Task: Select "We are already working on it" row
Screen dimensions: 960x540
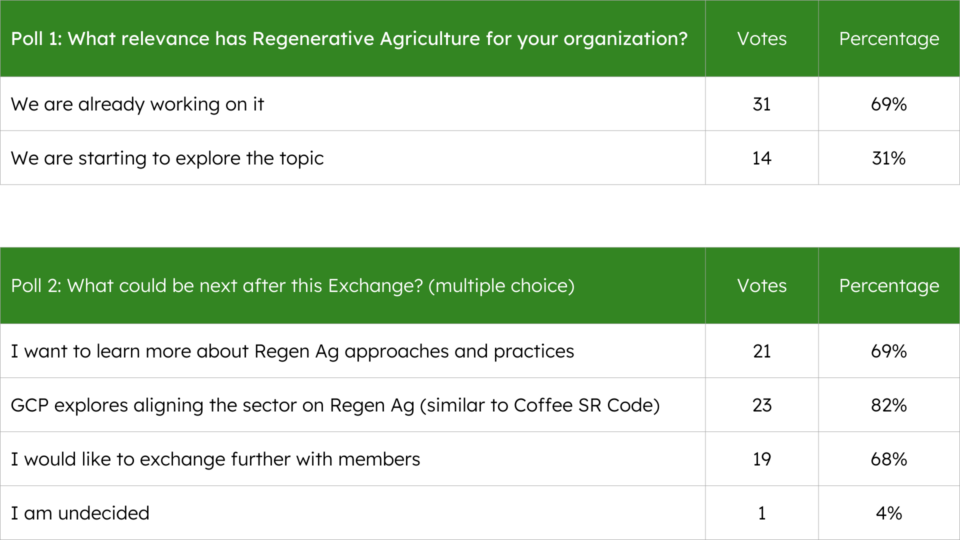Action: (x=138, y=104)
